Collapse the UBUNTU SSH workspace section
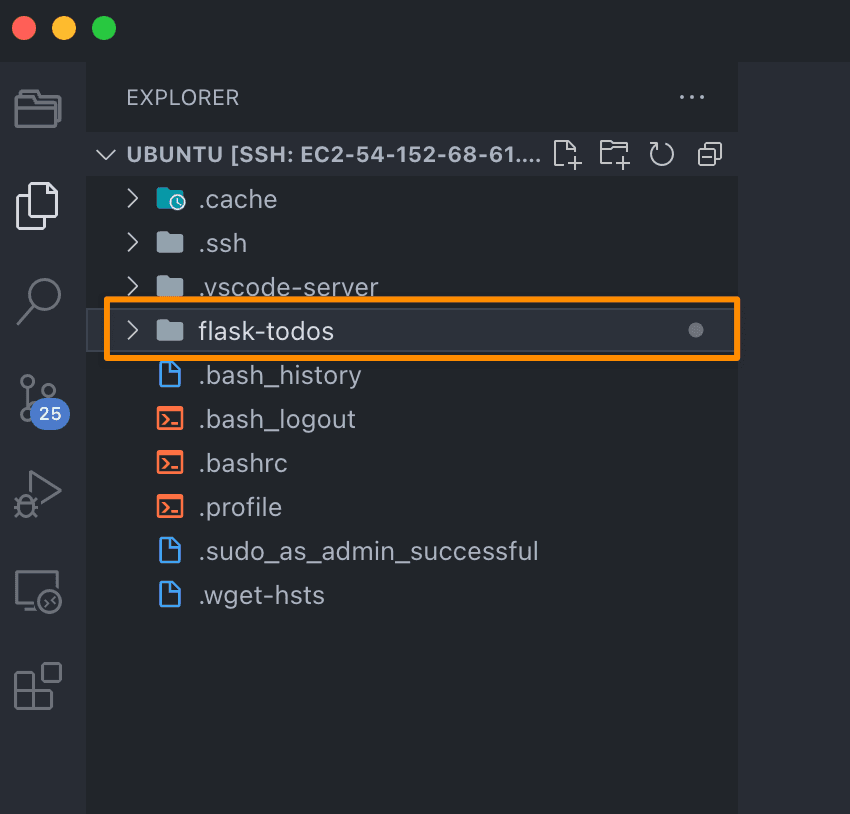The image size is (850, 814). pyautogui.click(x=105, y=154)
